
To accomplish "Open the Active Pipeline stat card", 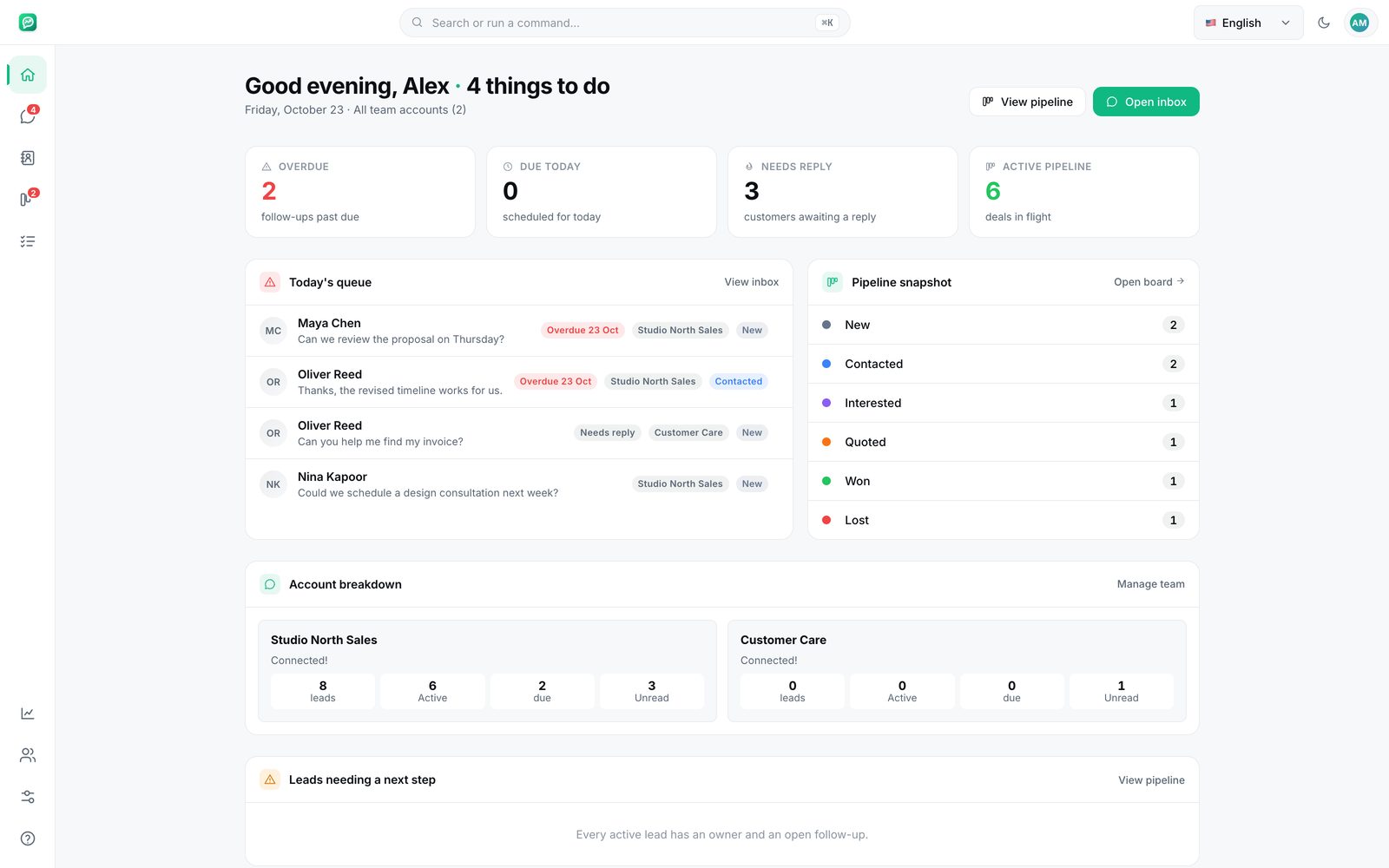I will [x=1084, y=192].
